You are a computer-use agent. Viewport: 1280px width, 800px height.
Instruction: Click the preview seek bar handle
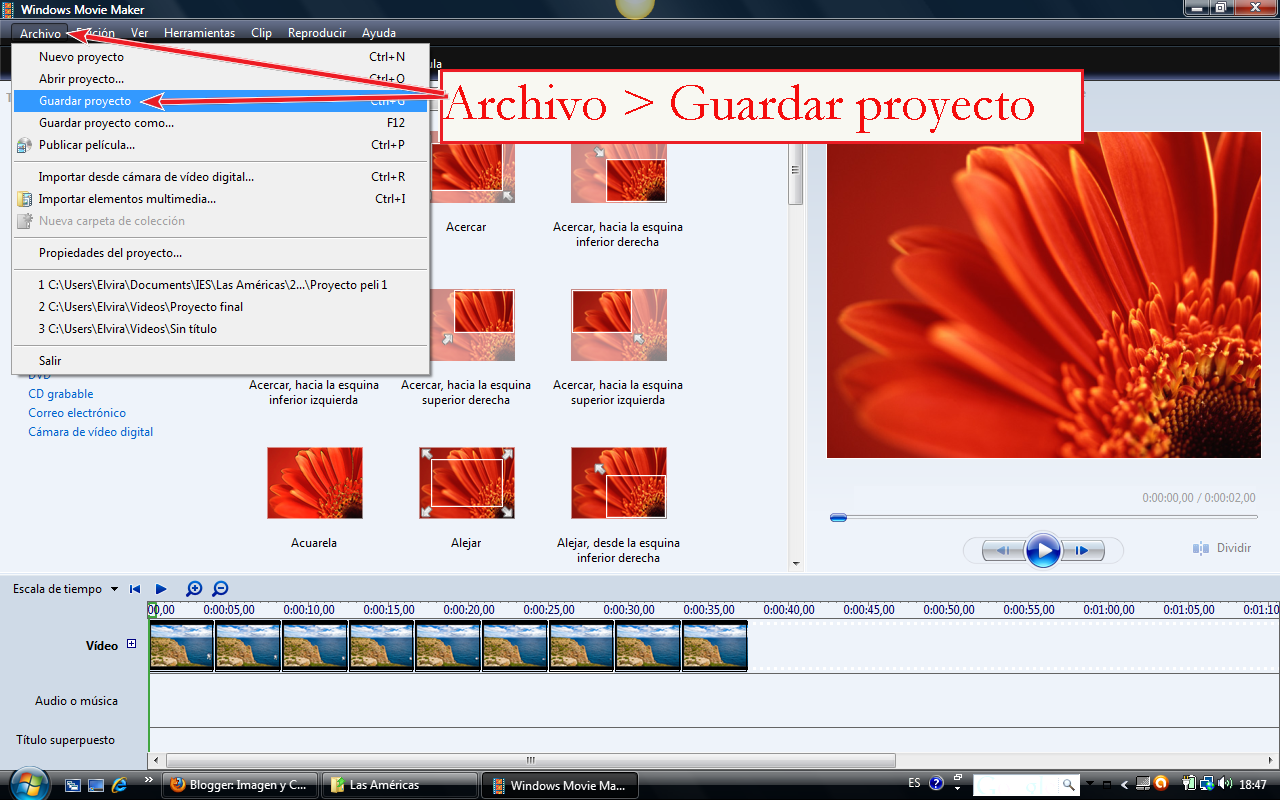[838, 517]
